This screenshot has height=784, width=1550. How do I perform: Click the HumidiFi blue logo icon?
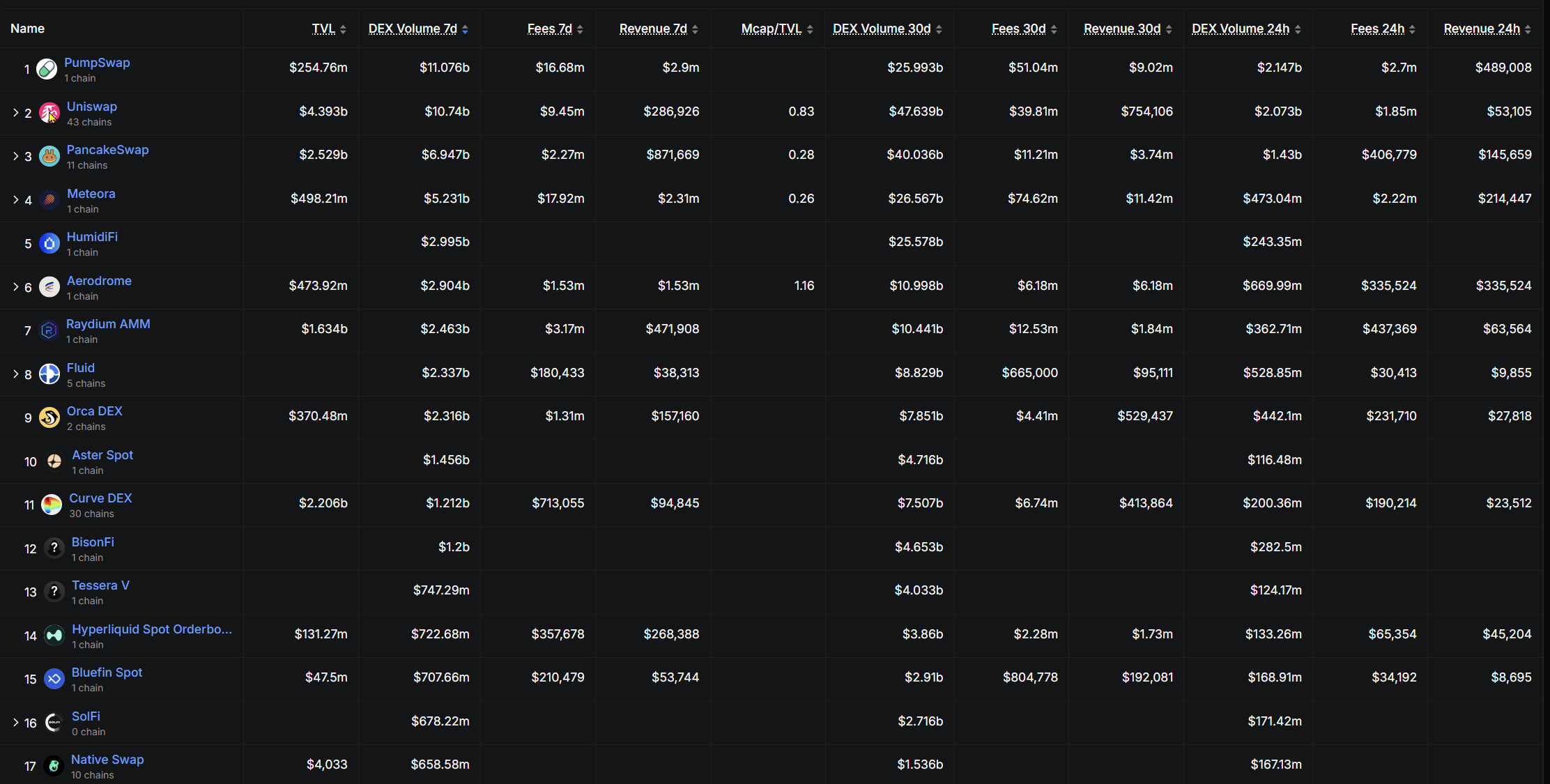49,243
